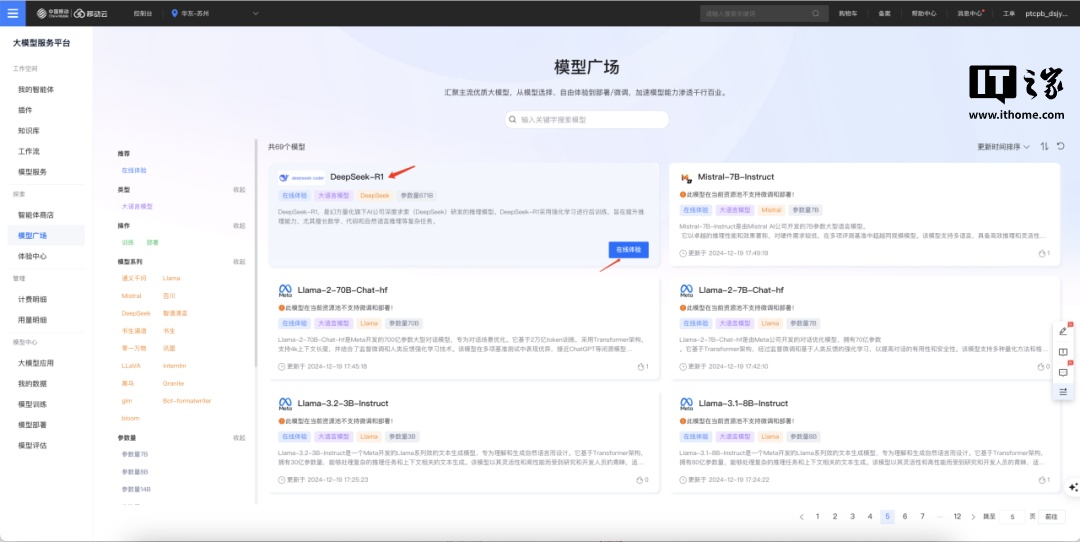Toggle the LLaVA series filter
Viewport: 1080px width, 542px height.
tap(129, 366)
